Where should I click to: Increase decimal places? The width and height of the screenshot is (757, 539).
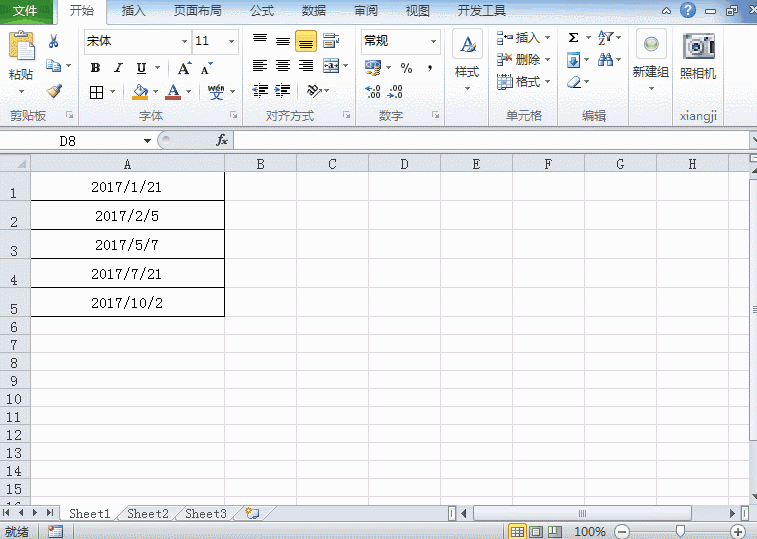coord(373,91)
